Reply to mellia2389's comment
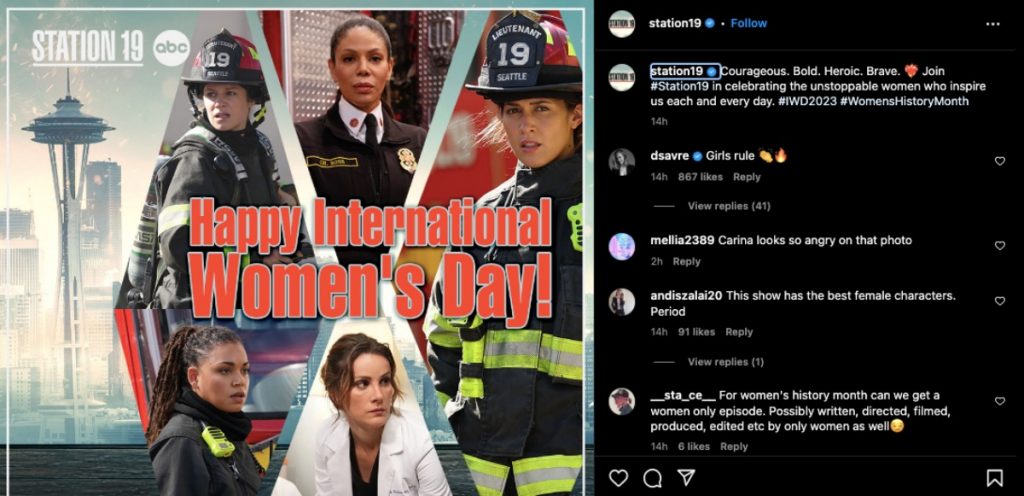 coord(686,262)
